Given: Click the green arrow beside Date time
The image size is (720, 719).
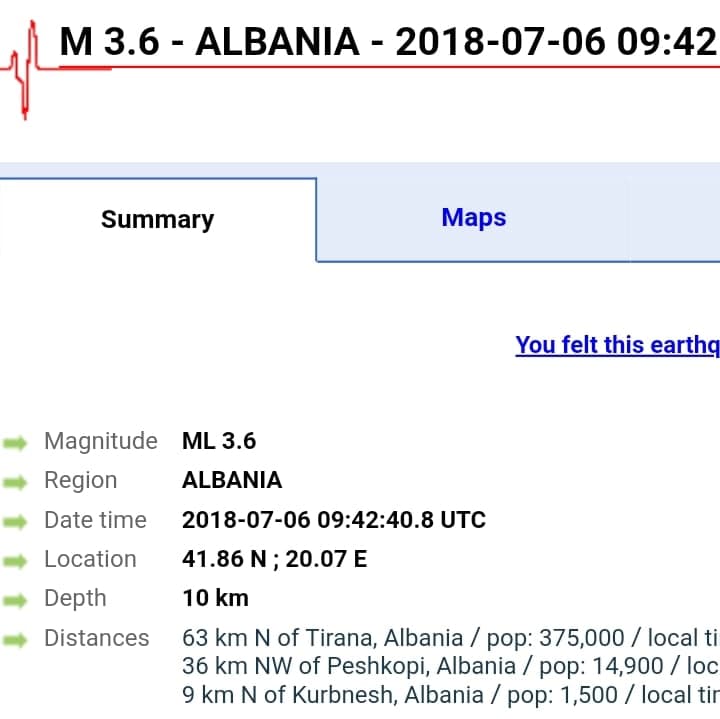Looking at the screenshot, I should (x=16, y=521).
